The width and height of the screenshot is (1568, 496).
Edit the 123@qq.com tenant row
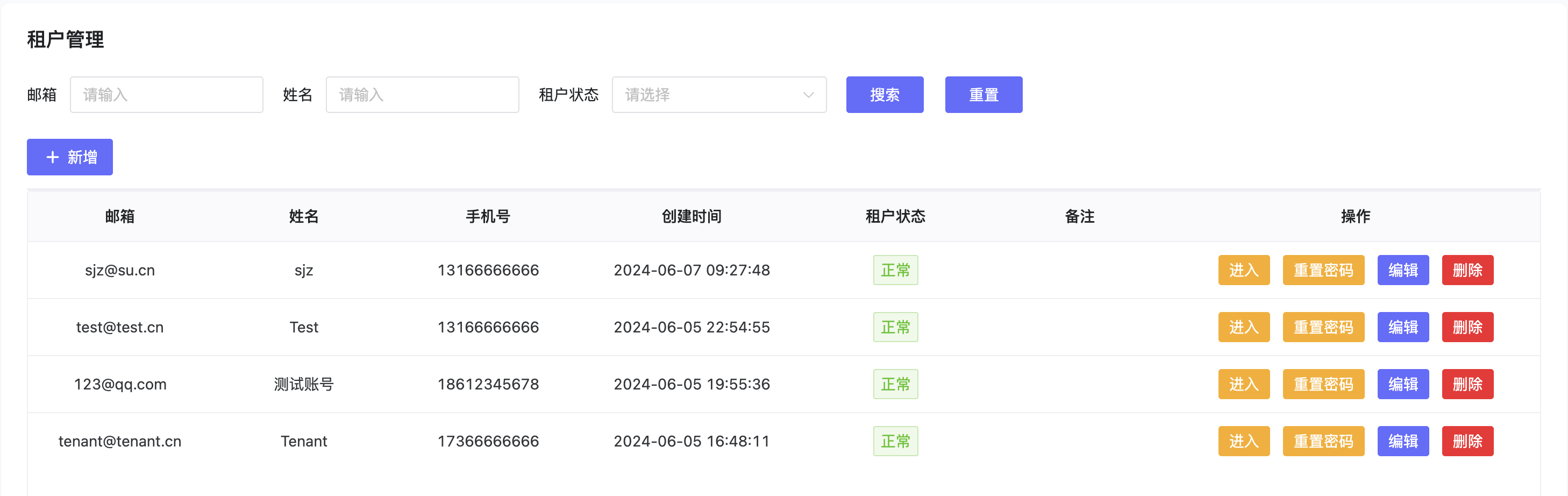[x=1402, y=385]
